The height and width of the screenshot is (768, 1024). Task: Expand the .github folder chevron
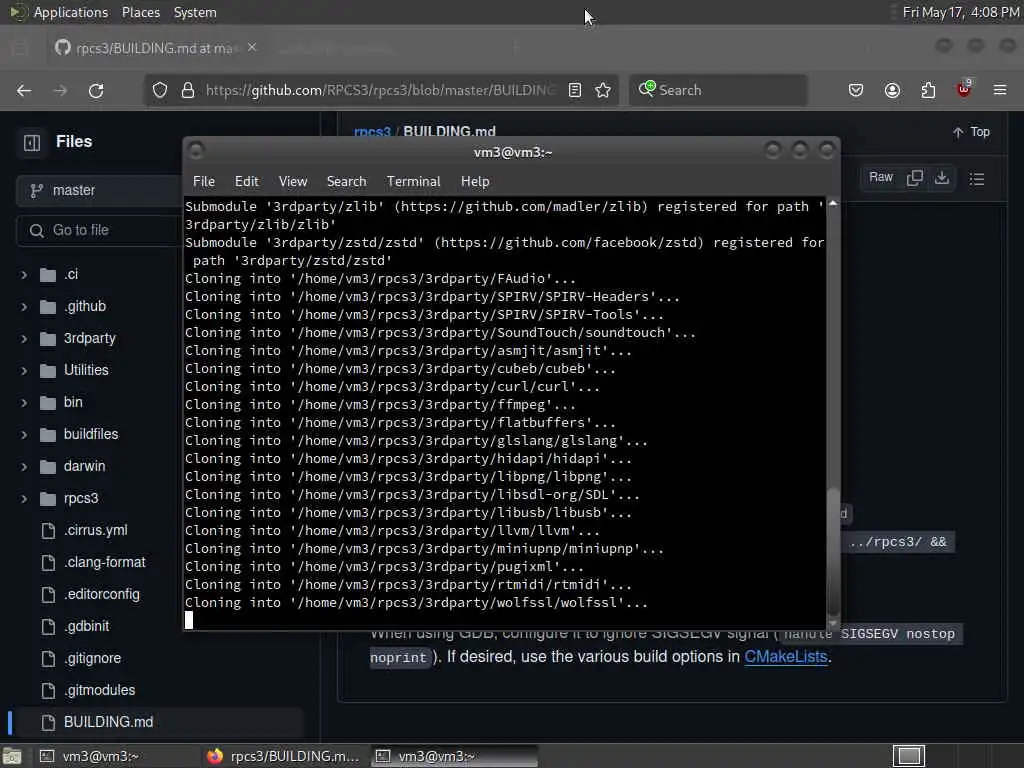pyautogui.click(x=24, y=306)
